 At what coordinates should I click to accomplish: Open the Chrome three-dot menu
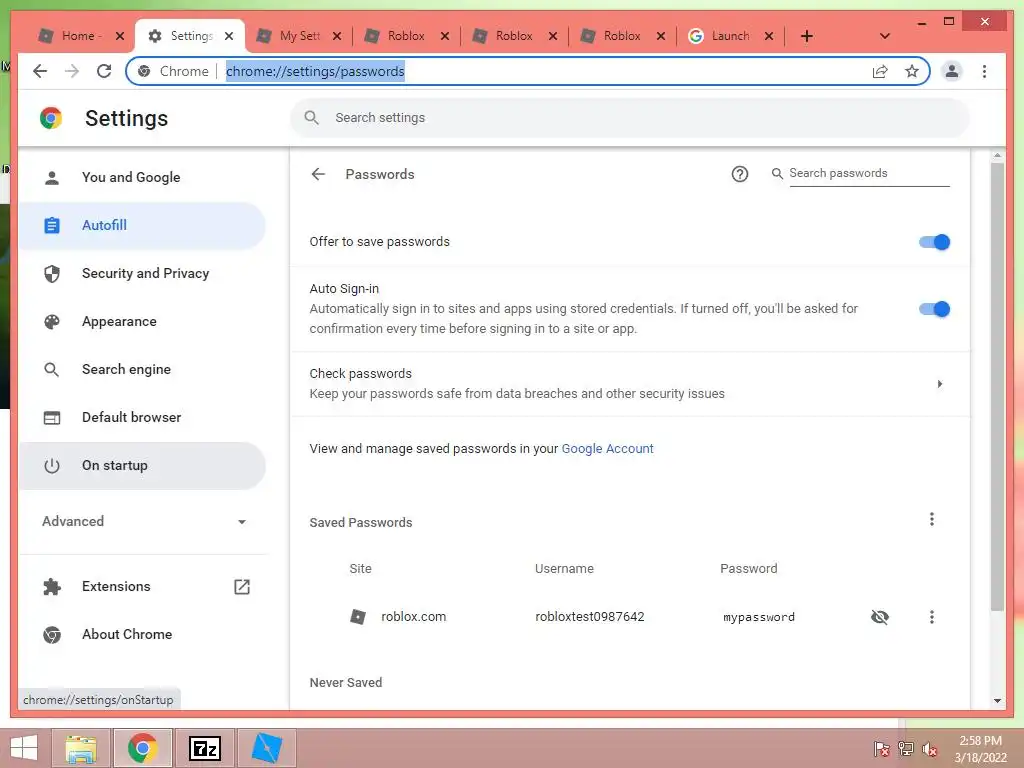[x=984, y=71]
